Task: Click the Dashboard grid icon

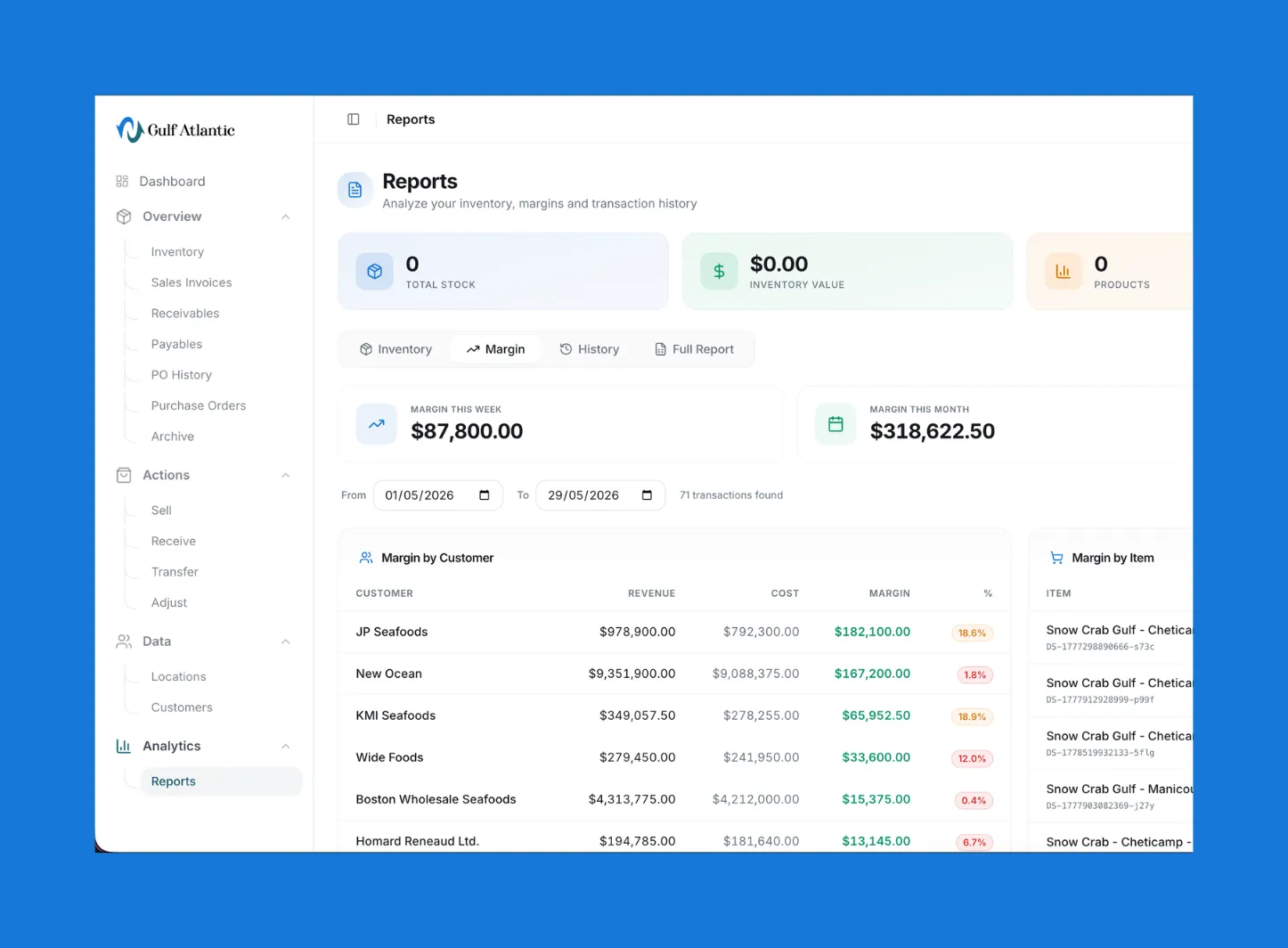Action: [x=122, y=181]
